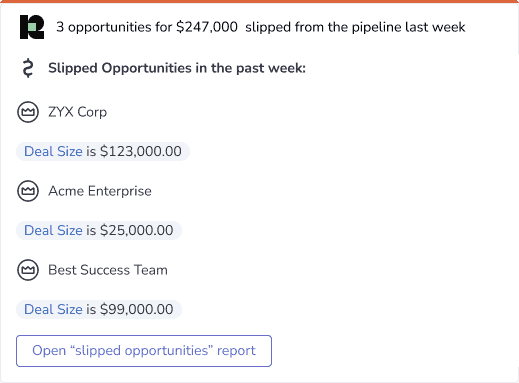Click the "slipped from the pipeline last week" phrase
Viewport: 519px width, 383px height.
click(355, 27)
